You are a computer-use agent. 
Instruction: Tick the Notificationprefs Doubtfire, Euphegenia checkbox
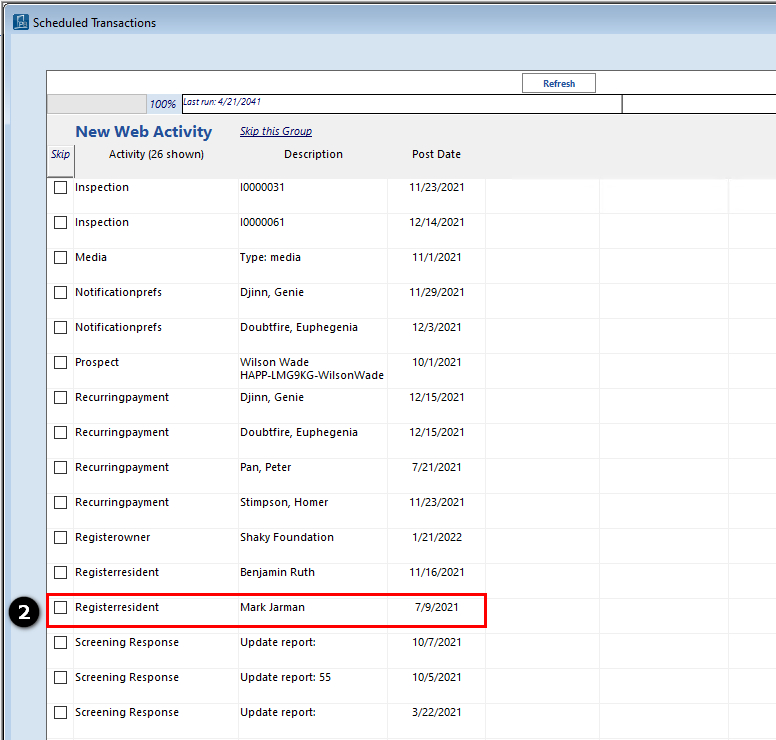point(60,327)
